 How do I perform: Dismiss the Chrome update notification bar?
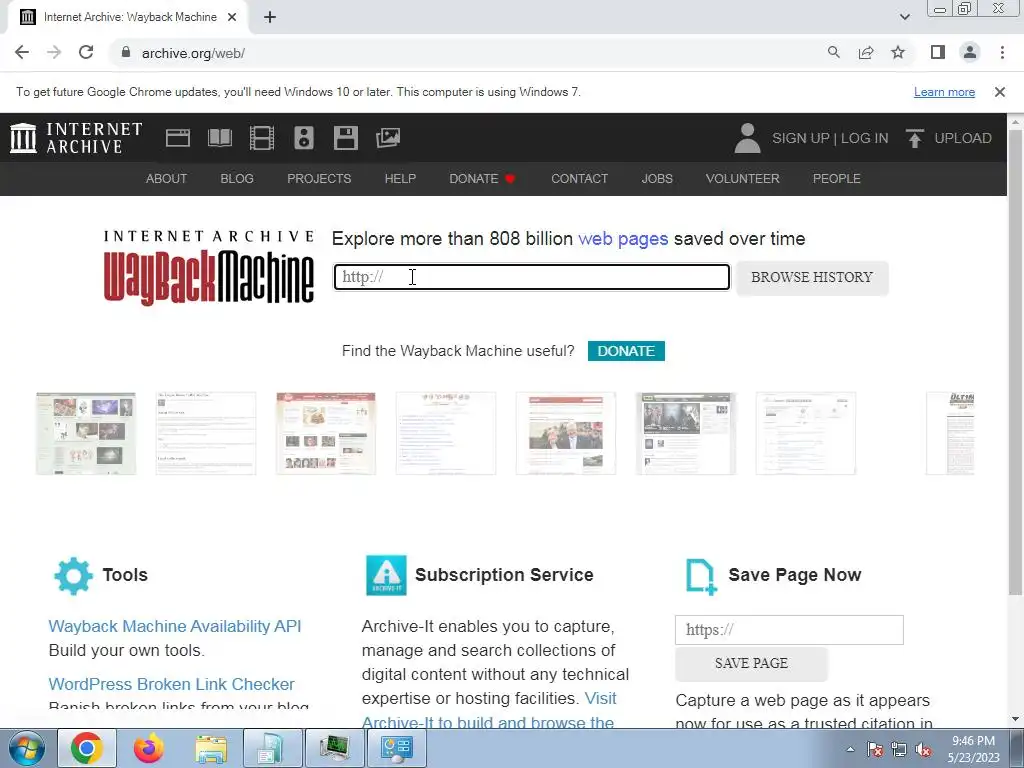(x=1000, y=92)
